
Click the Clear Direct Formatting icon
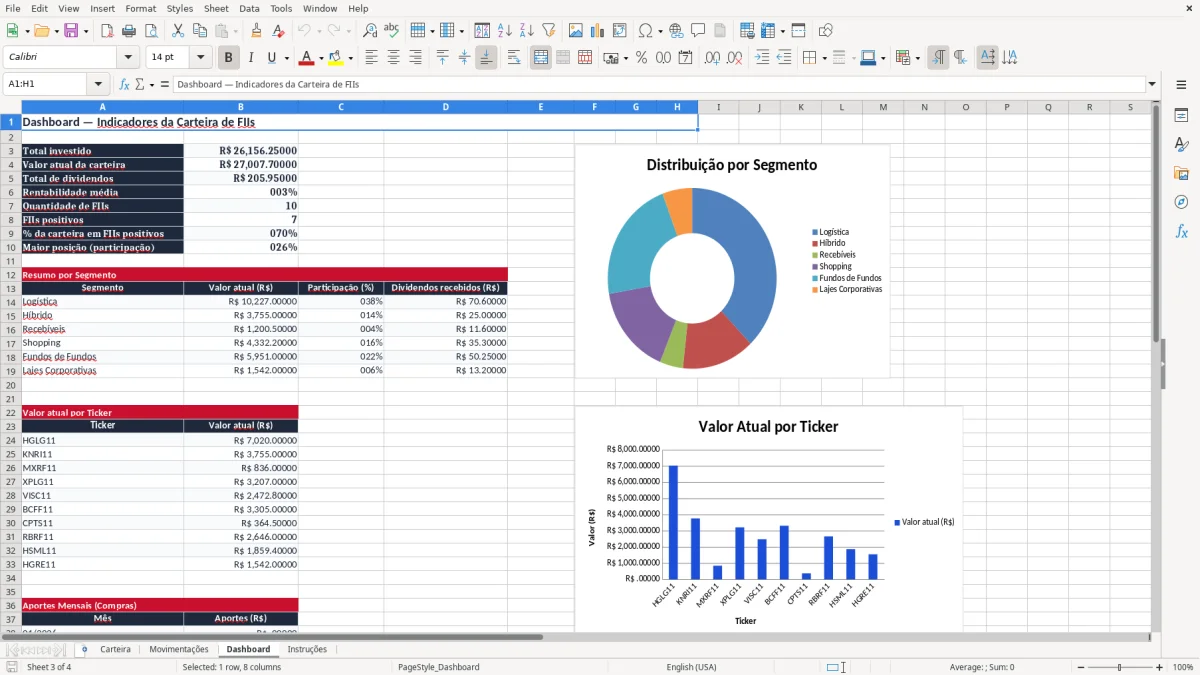278,31
